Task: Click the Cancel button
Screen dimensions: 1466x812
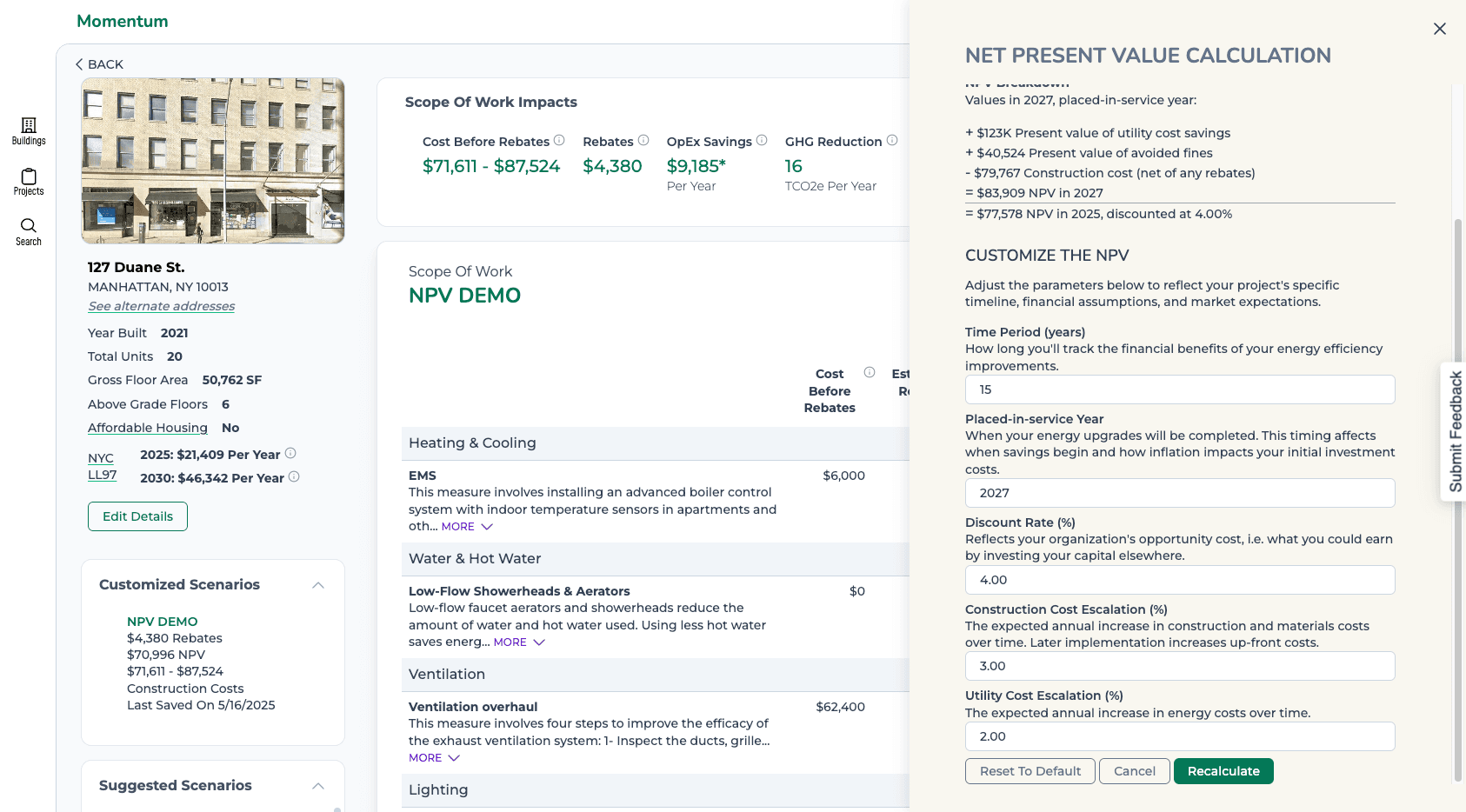Action: (1135, 771)
